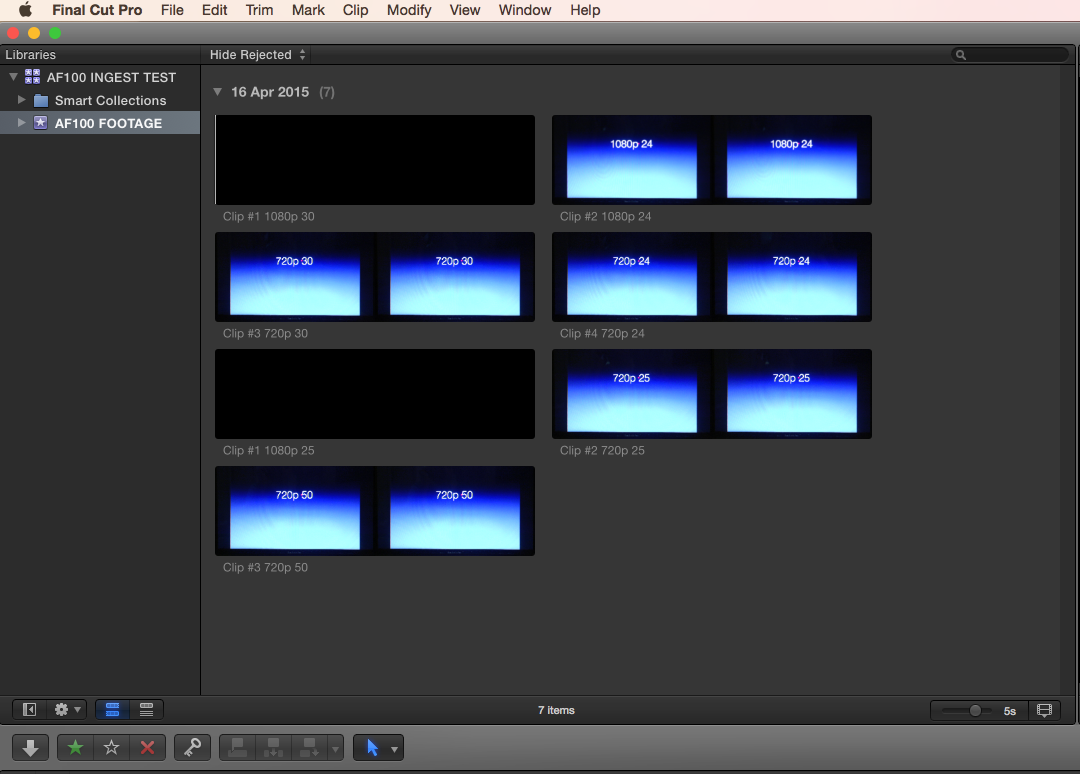This screenshot has height=774, width=1080.
Task: Mark selection as Favorite with green star
Action: pos(75,747)
